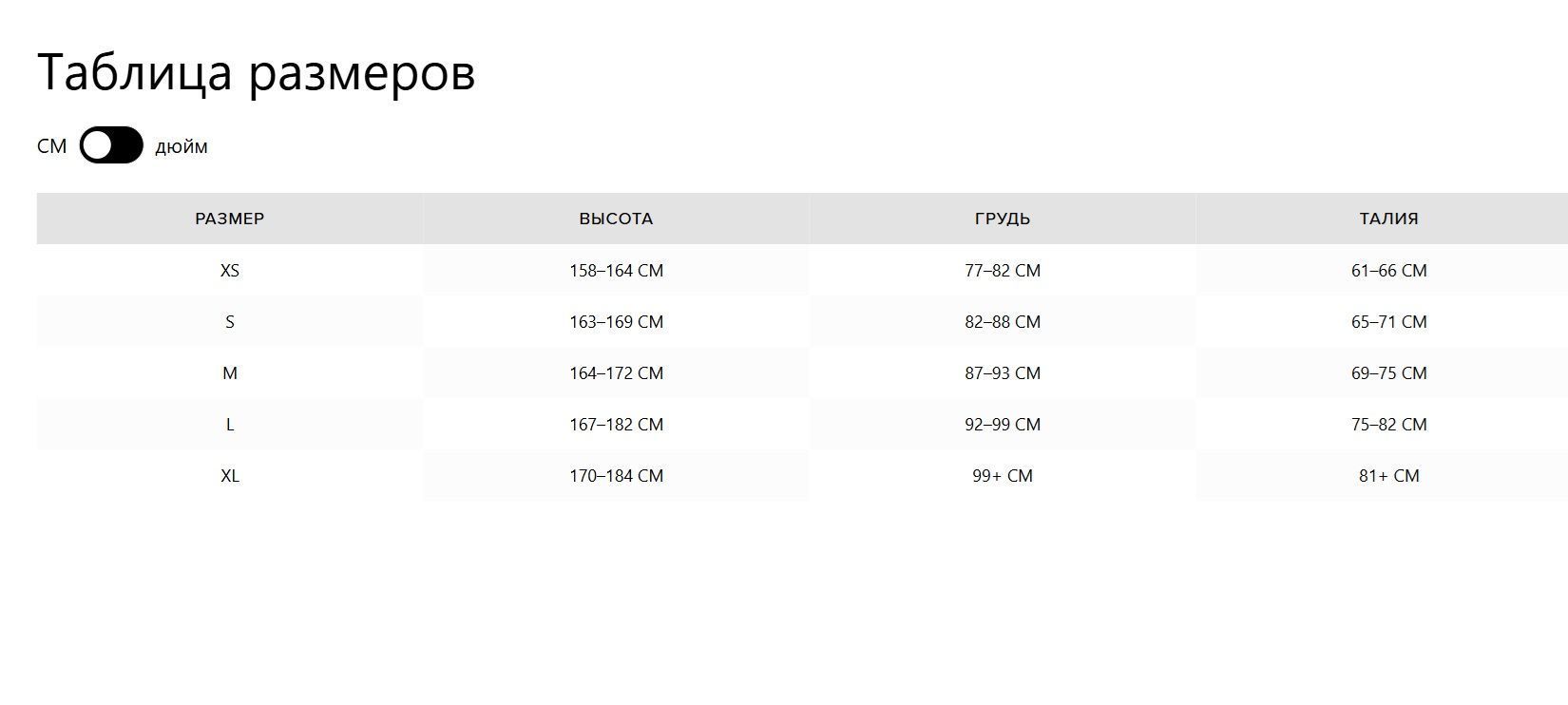
Task: Click the 170–184 СМ height cell
Action: 616,476
